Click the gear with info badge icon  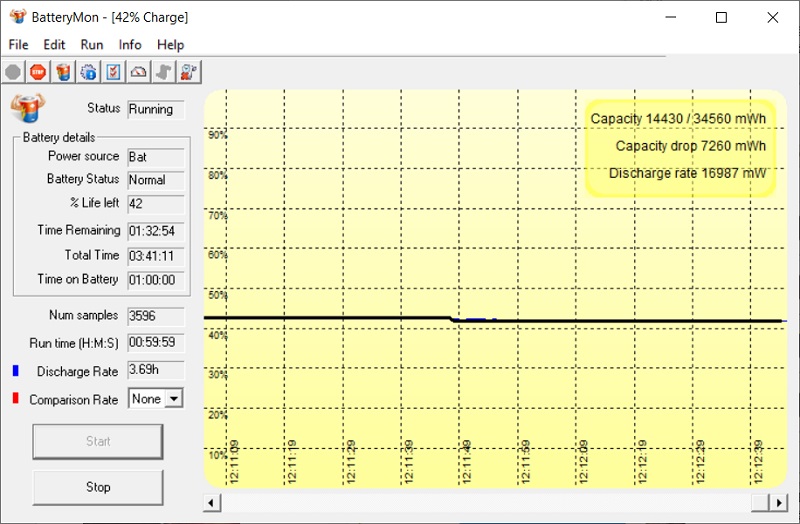[88, 72]
